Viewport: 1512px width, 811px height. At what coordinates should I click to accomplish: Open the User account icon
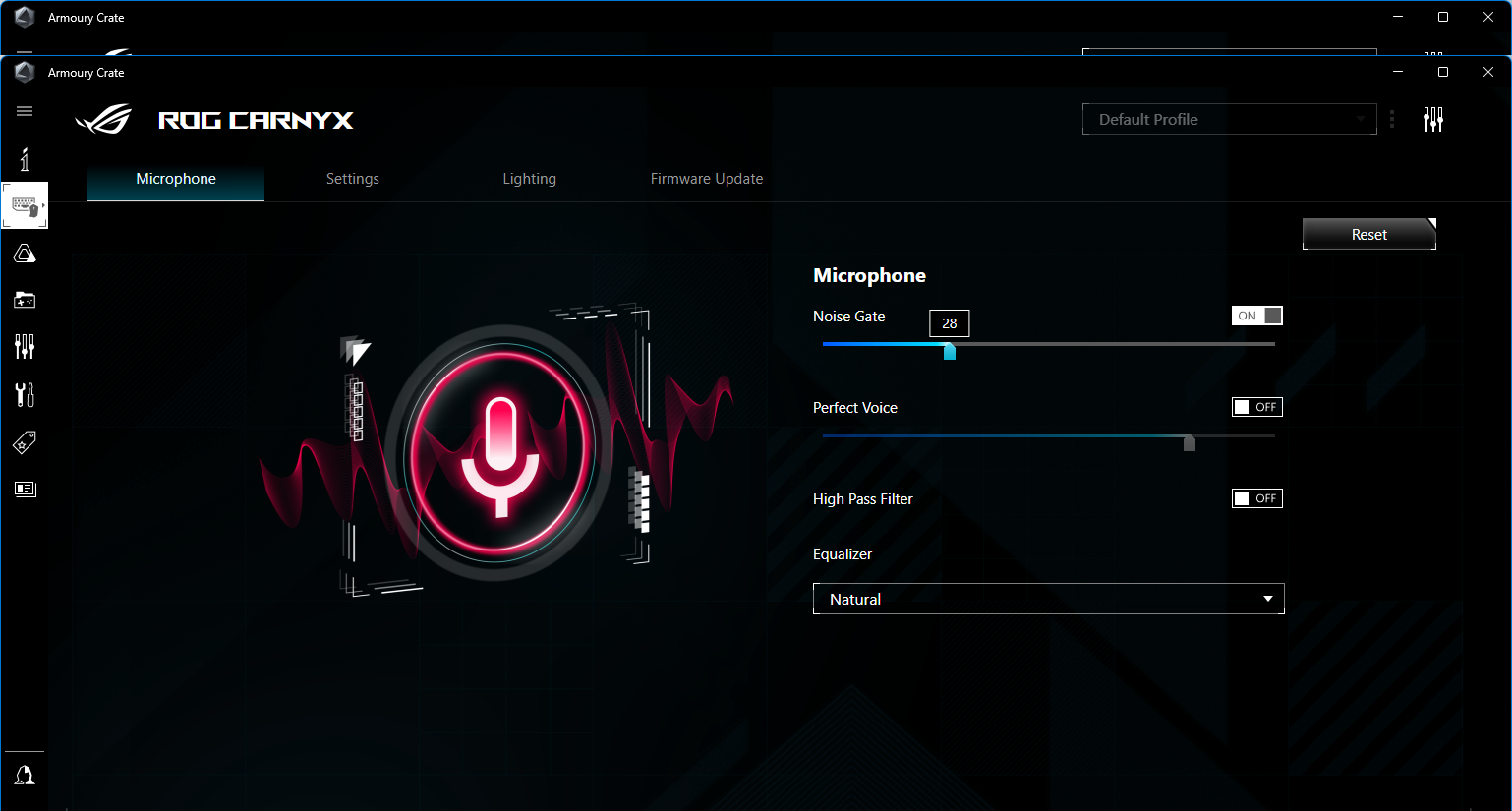tap(25, 776)
